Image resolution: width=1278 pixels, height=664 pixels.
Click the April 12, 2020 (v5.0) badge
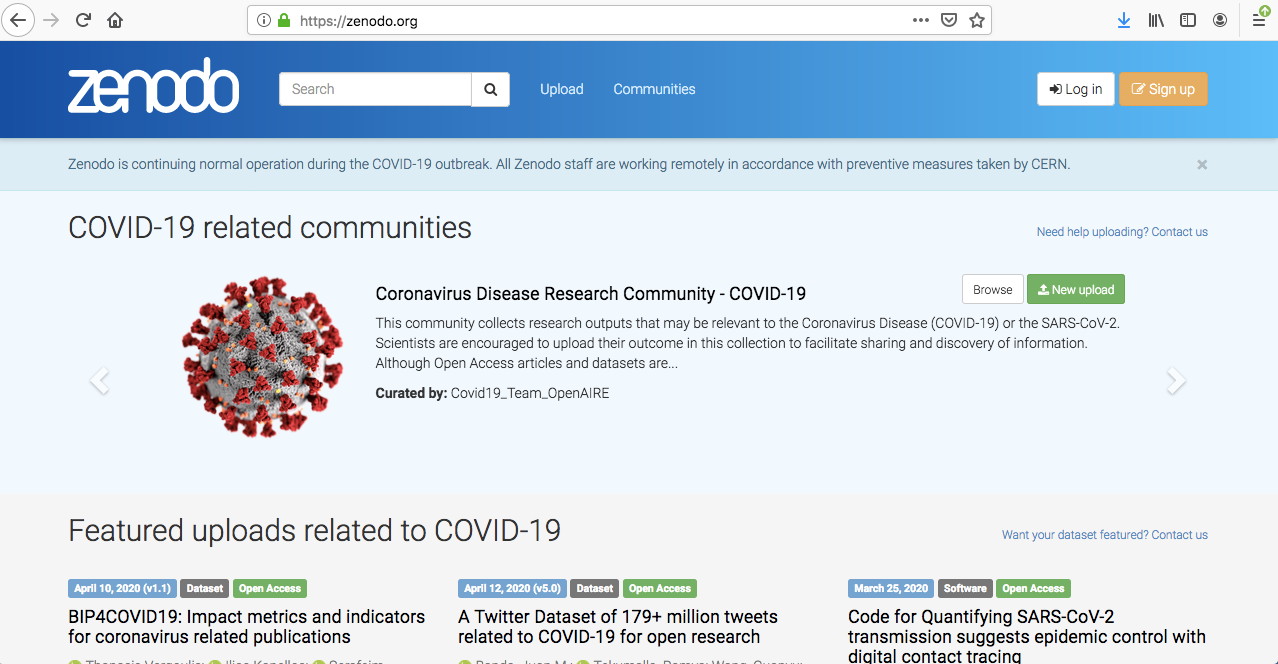[513, 589]
